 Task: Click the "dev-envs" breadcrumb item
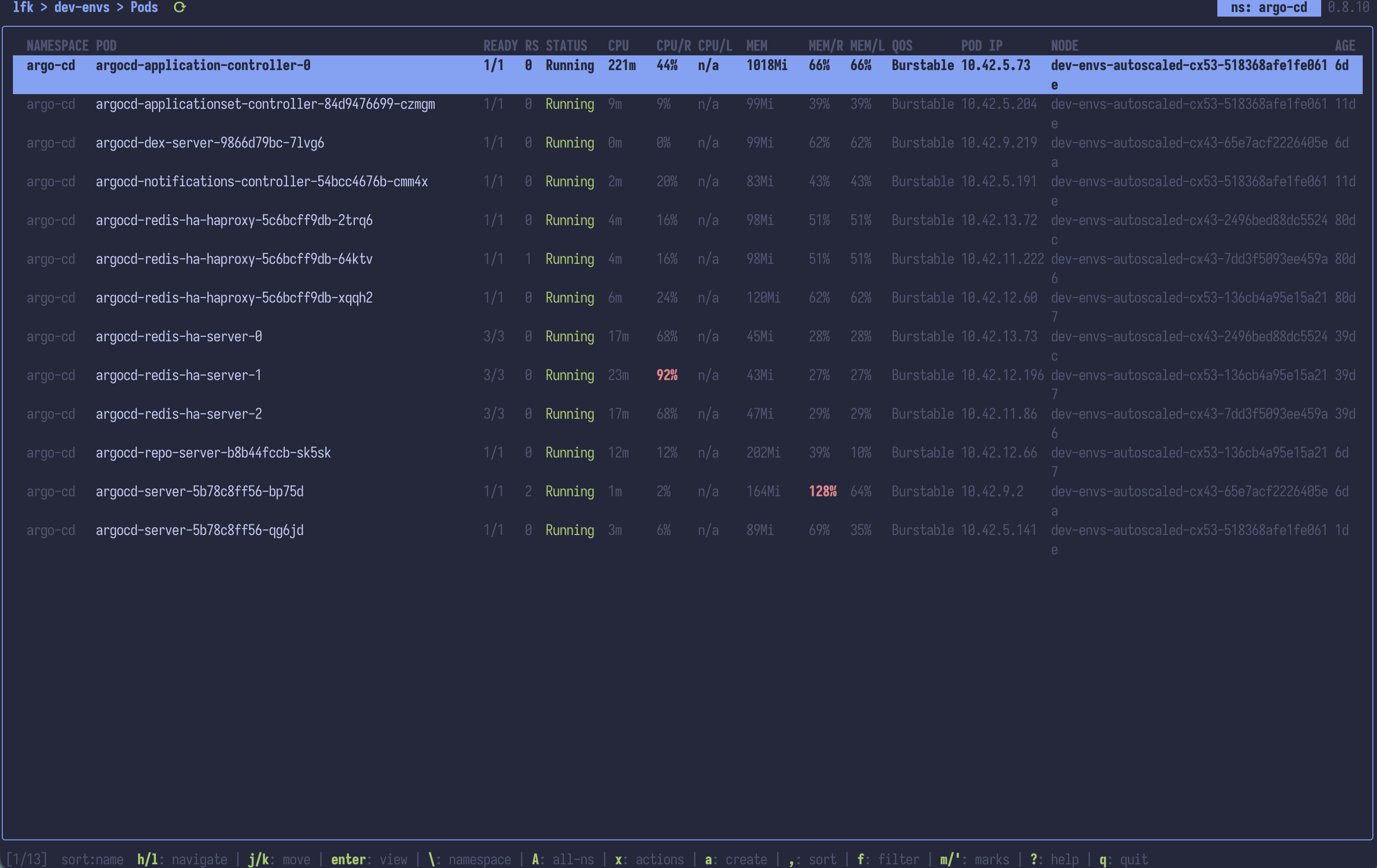[82, 7]
